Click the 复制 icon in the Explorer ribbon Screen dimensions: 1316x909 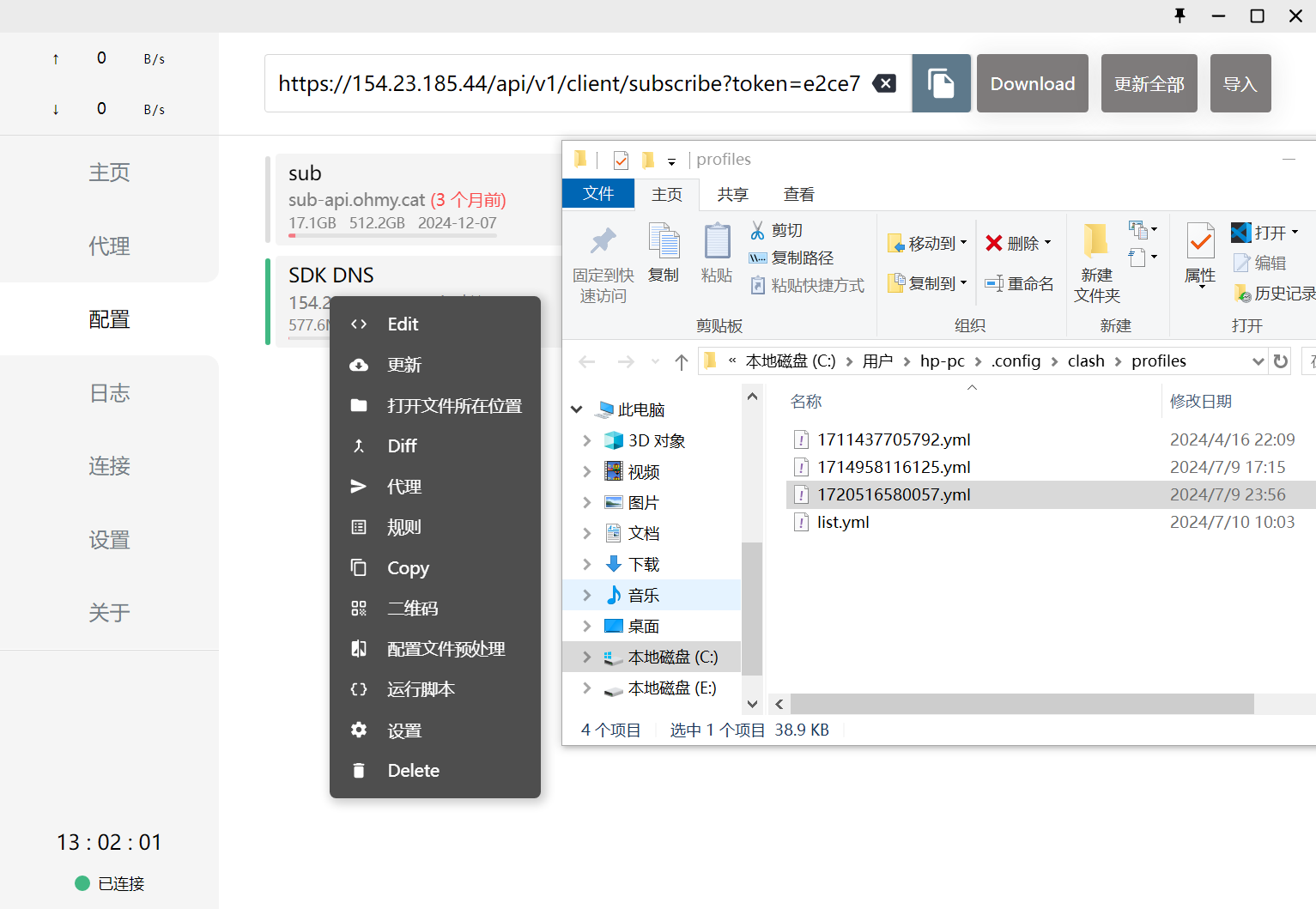pos(664,241)
